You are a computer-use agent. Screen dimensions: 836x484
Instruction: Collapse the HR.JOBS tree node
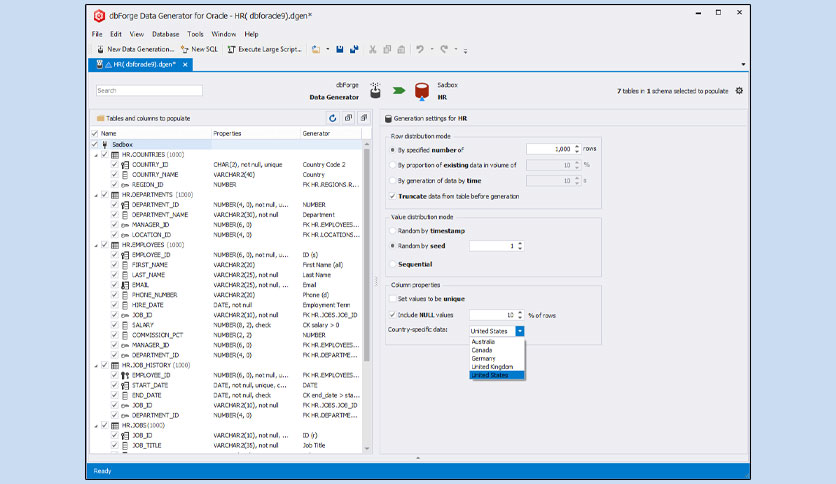pos(96,426)
